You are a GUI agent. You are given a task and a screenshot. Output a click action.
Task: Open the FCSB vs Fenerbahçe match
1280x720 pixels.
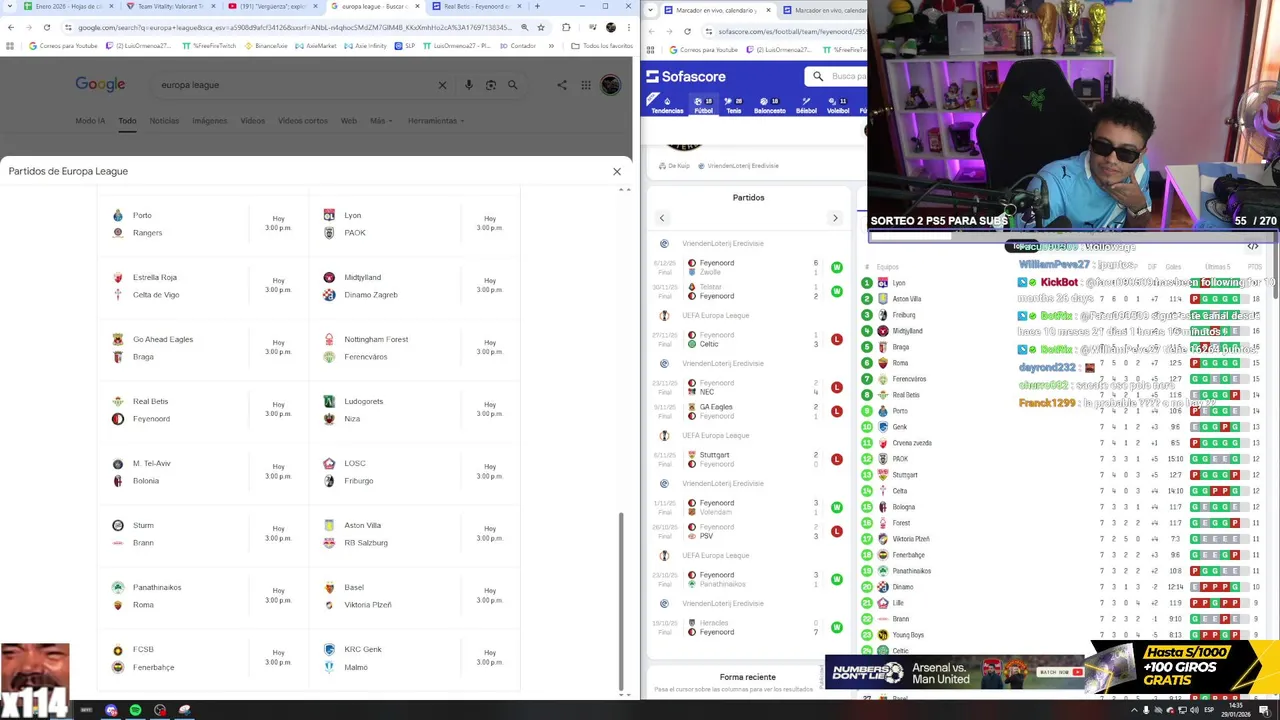pos(203,658)
